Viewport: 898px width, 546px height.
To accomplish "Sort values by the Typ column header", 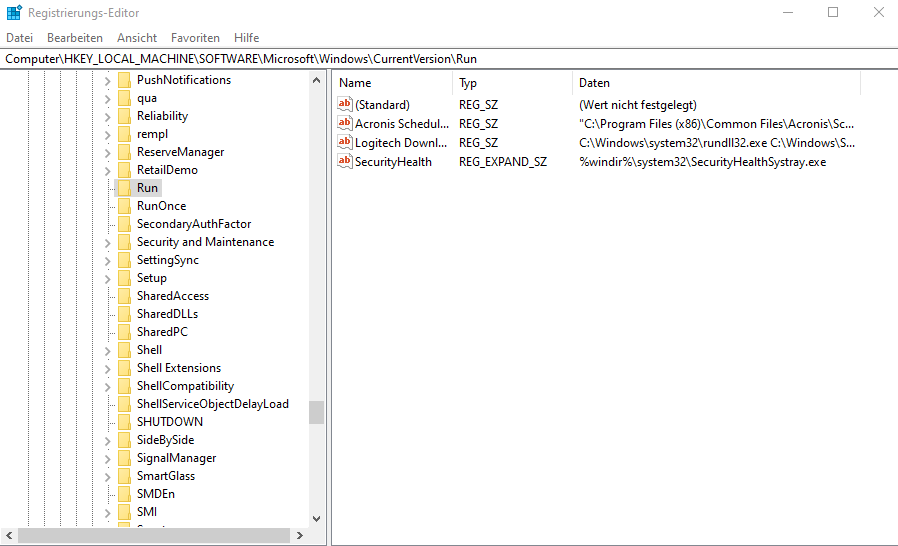I will pos(513,83).
